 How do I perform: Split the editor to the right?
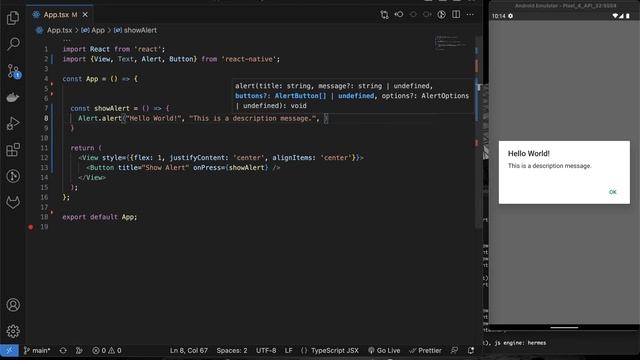pos(456,15)
